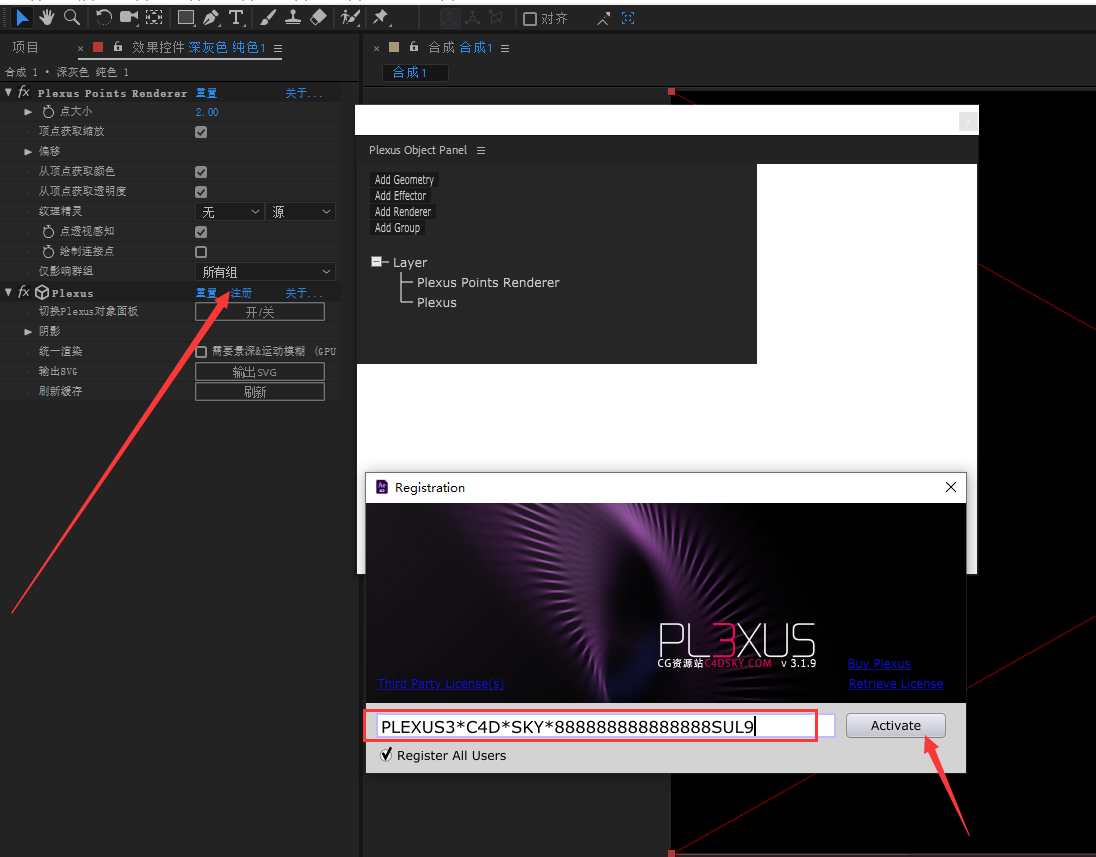1096x857 pixels.
Task: Click the fx icon of the Plexus effect
Action: click(x=24, y=292)
